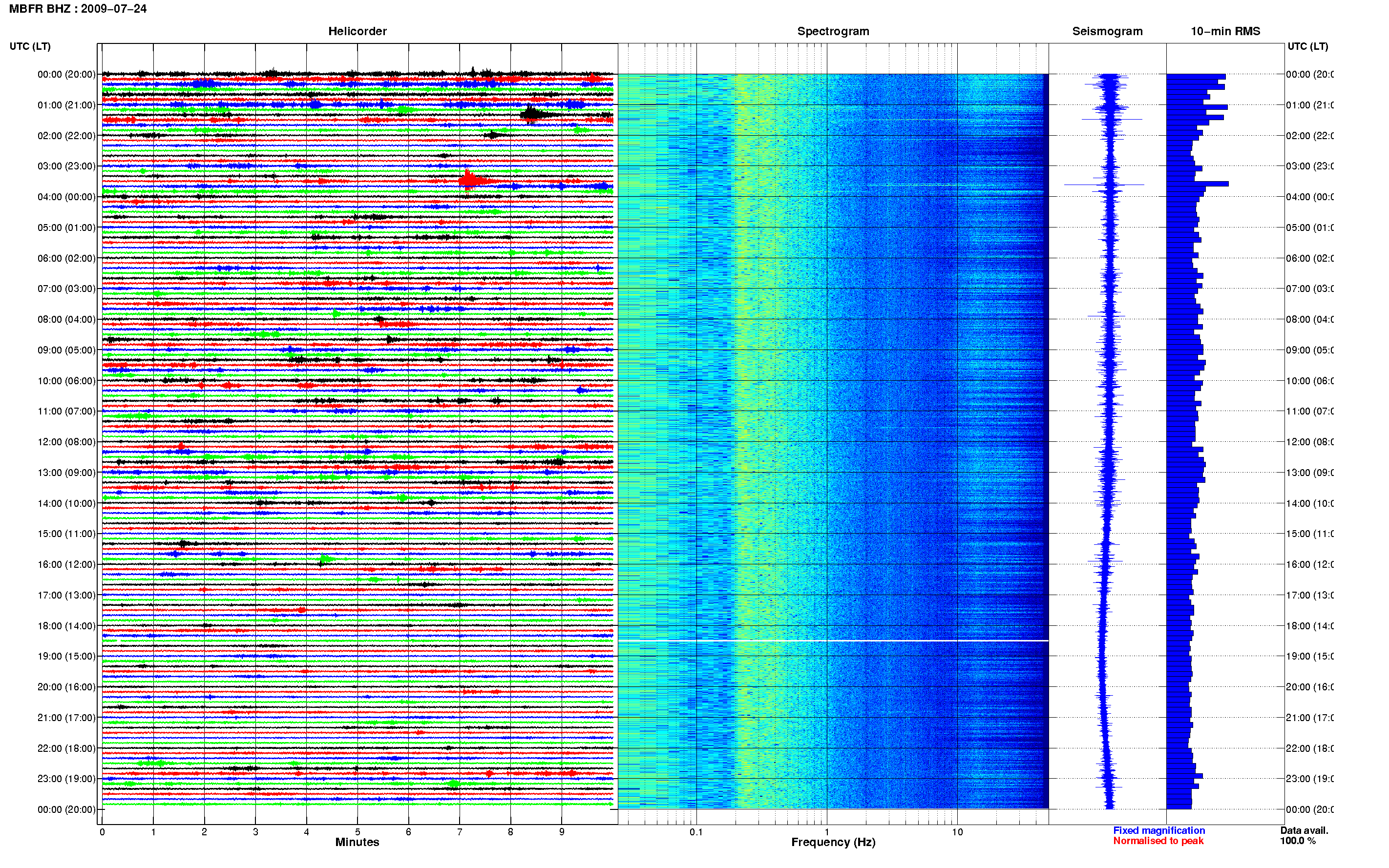Click the '10' tick on the frequency axis
Image resolution: width=1389 pixels, height=868 pixels.
point(957,832)
